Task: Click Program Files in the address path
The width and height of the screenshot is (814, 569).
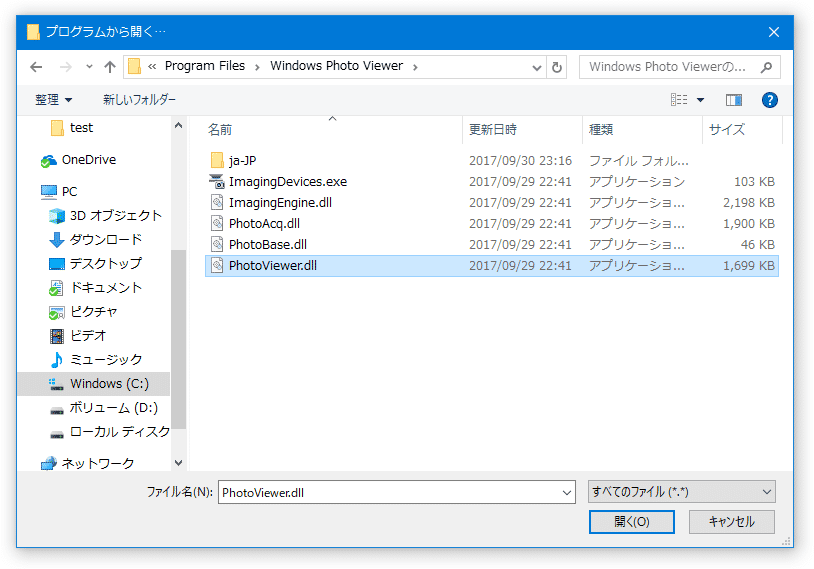Action: (x=205, y=66)
